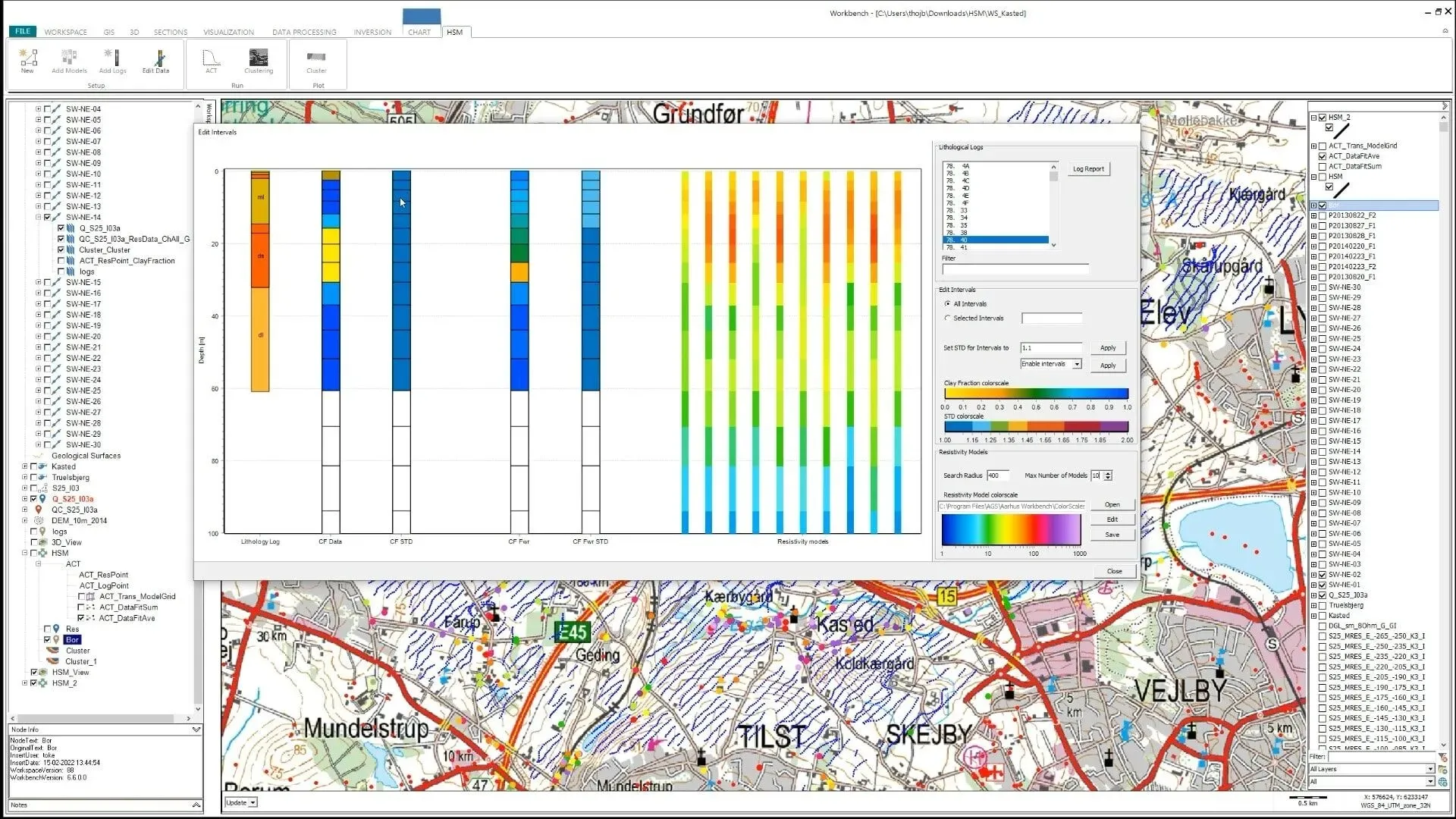The width and height of the screenshot is (1456, 819).
Task: Select the All Intervals radio button
Action: click(x=948, y=304)
